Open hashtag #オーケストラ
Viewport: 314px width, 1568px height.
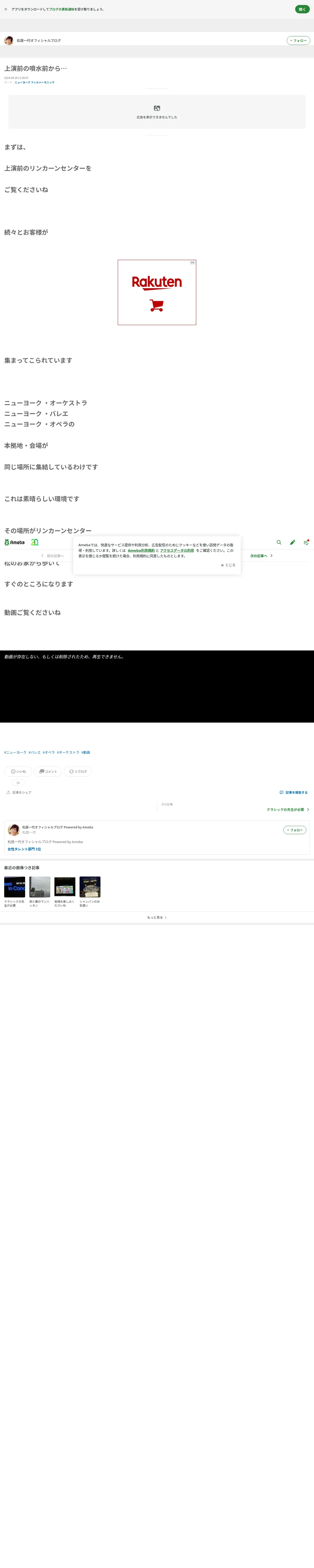(x=68, y=752)
